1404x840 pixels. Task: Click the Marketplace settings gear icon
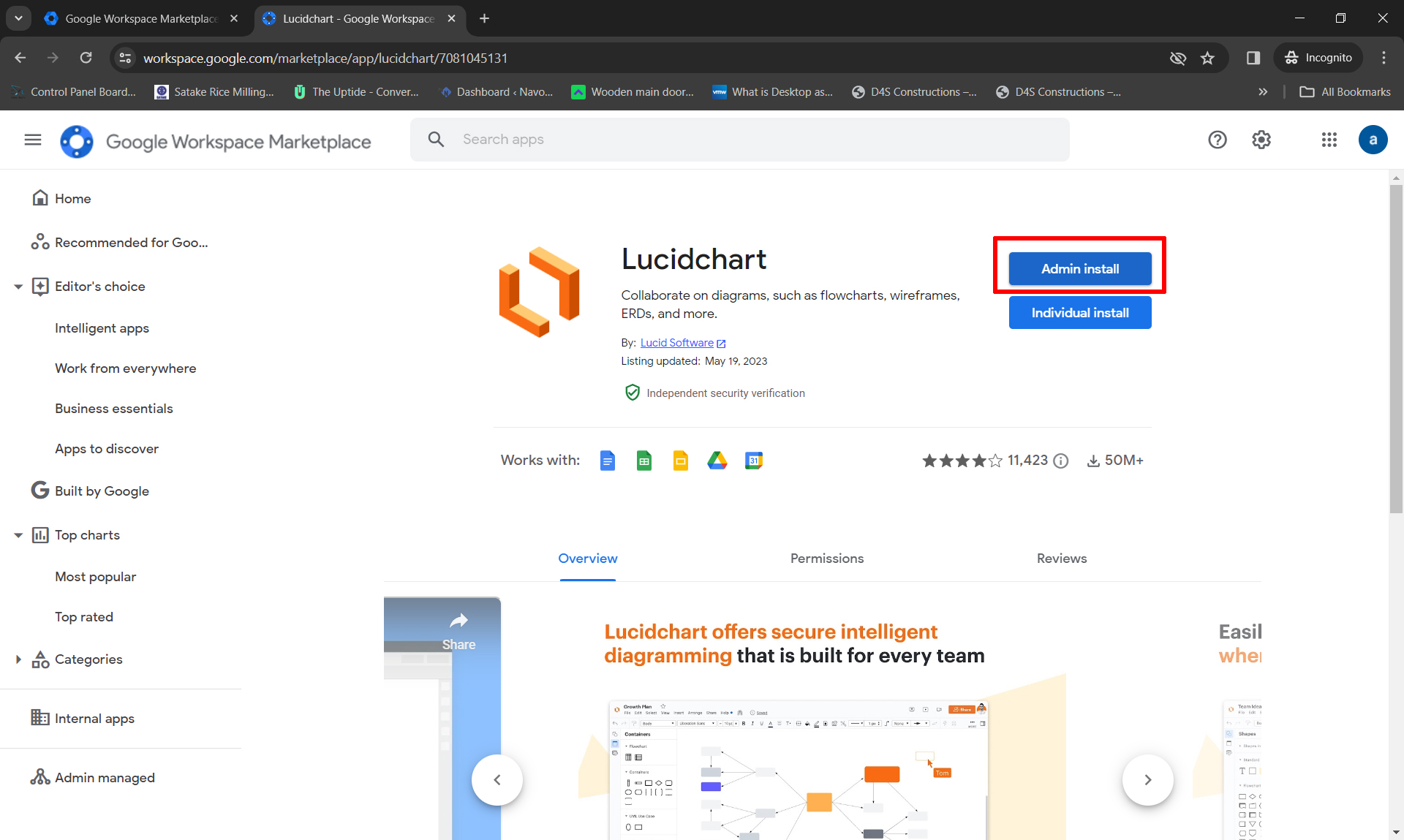[1261, 140]
